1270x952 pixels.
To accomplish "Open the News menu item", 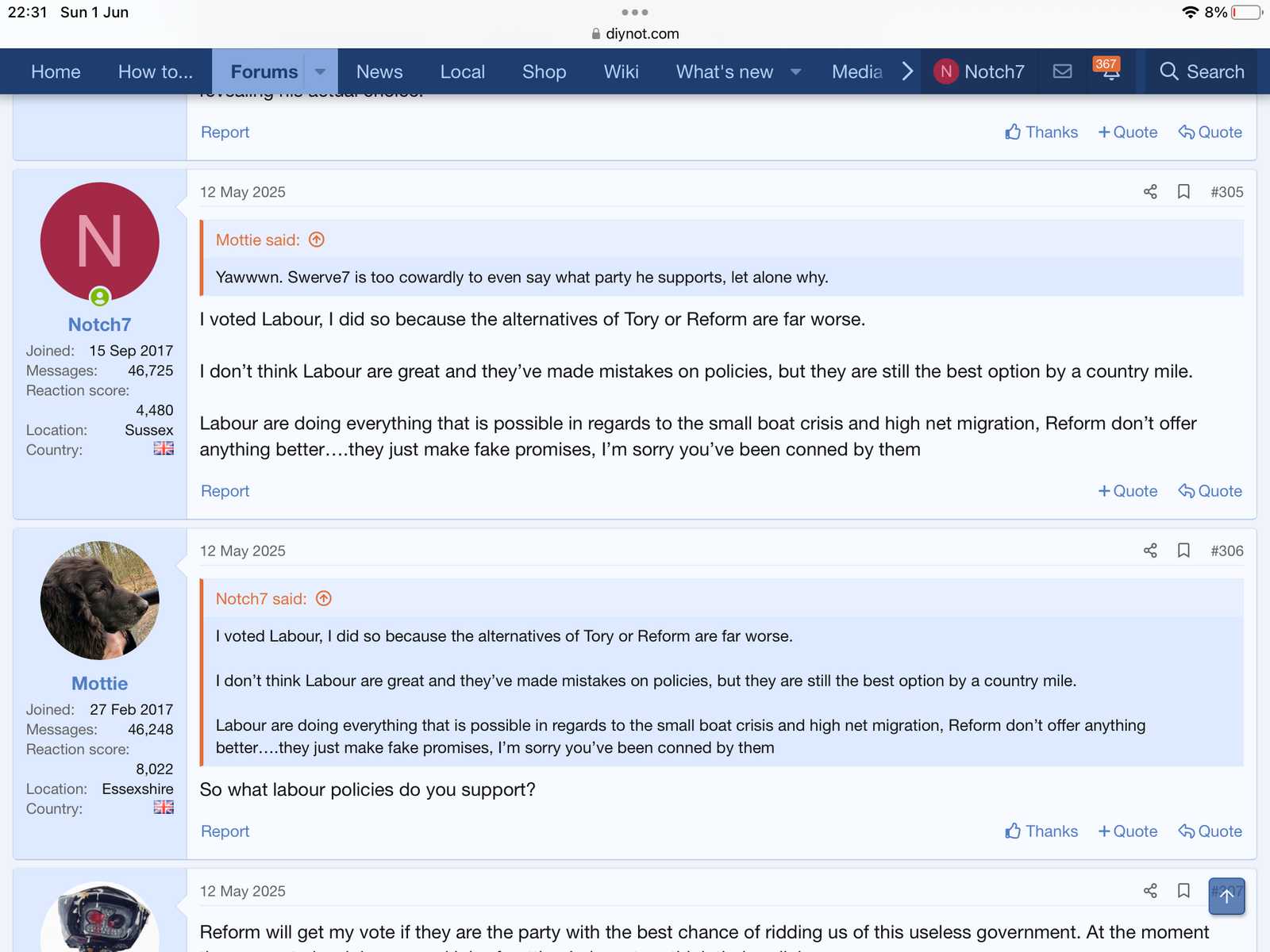I will 379,71.
